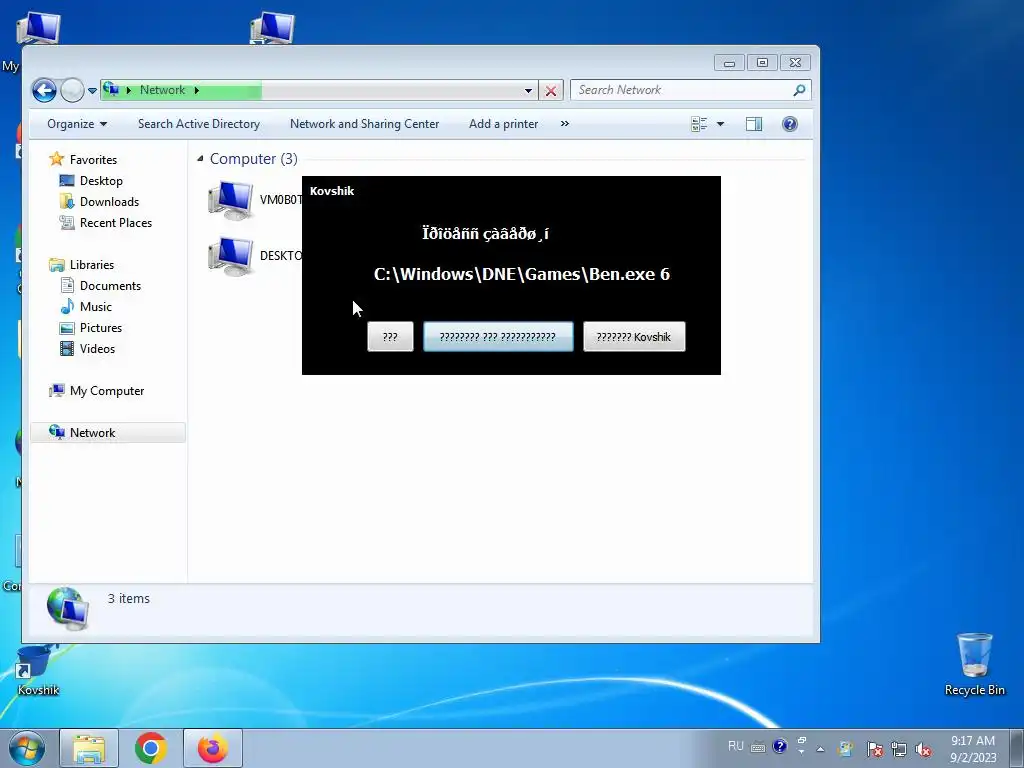This screenshot has height=768, width=1024.
Task: Click the muted volume tray icon
Action: click(923, 749)
